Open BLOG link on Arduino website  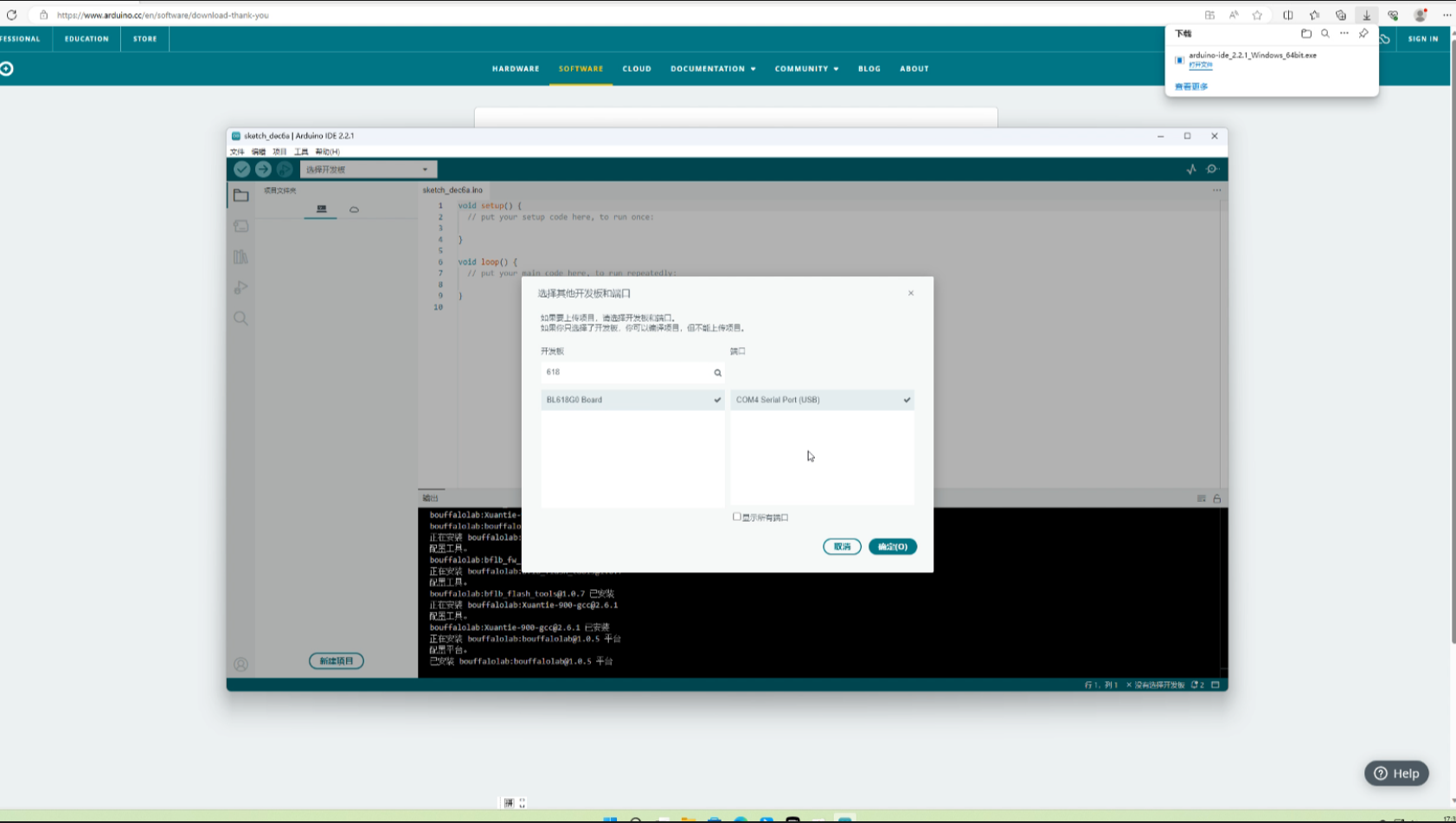(869, 68)
